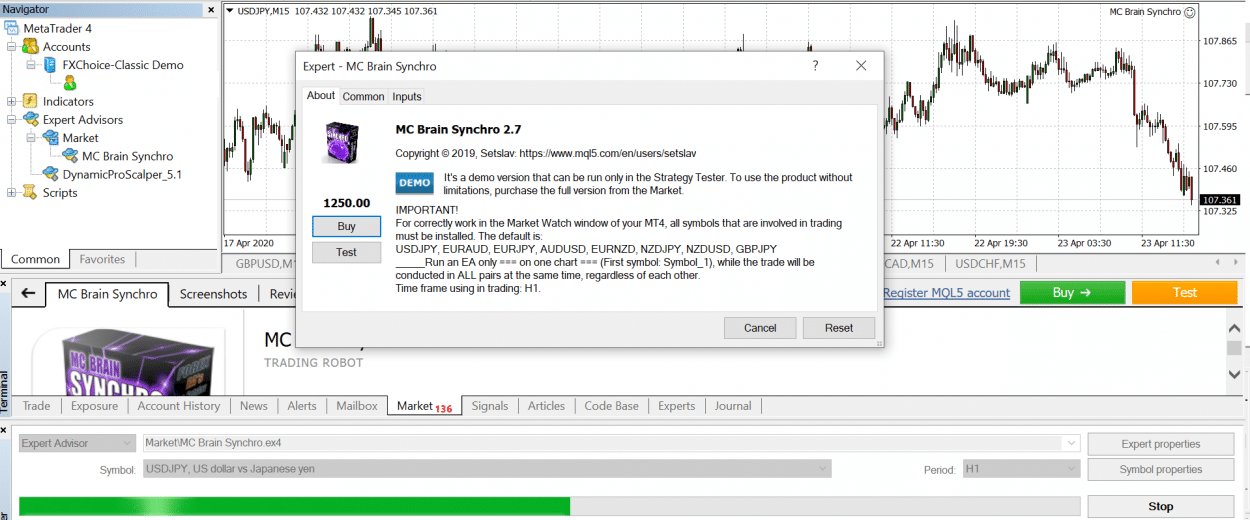Viewport: 1250px width, 520px height.
Task: Open the Exposure tab in Terminal
Action: click(95, 406)
